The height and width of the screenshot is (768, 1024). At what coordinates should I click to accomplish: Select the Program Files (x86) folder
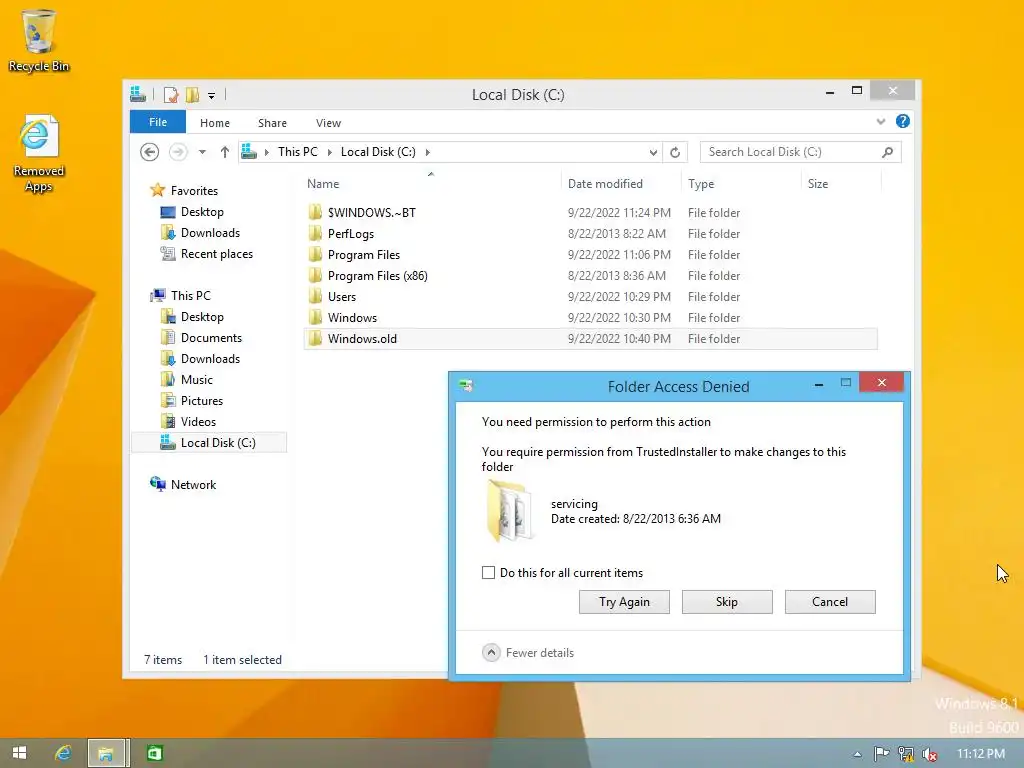tap(591, 275)
